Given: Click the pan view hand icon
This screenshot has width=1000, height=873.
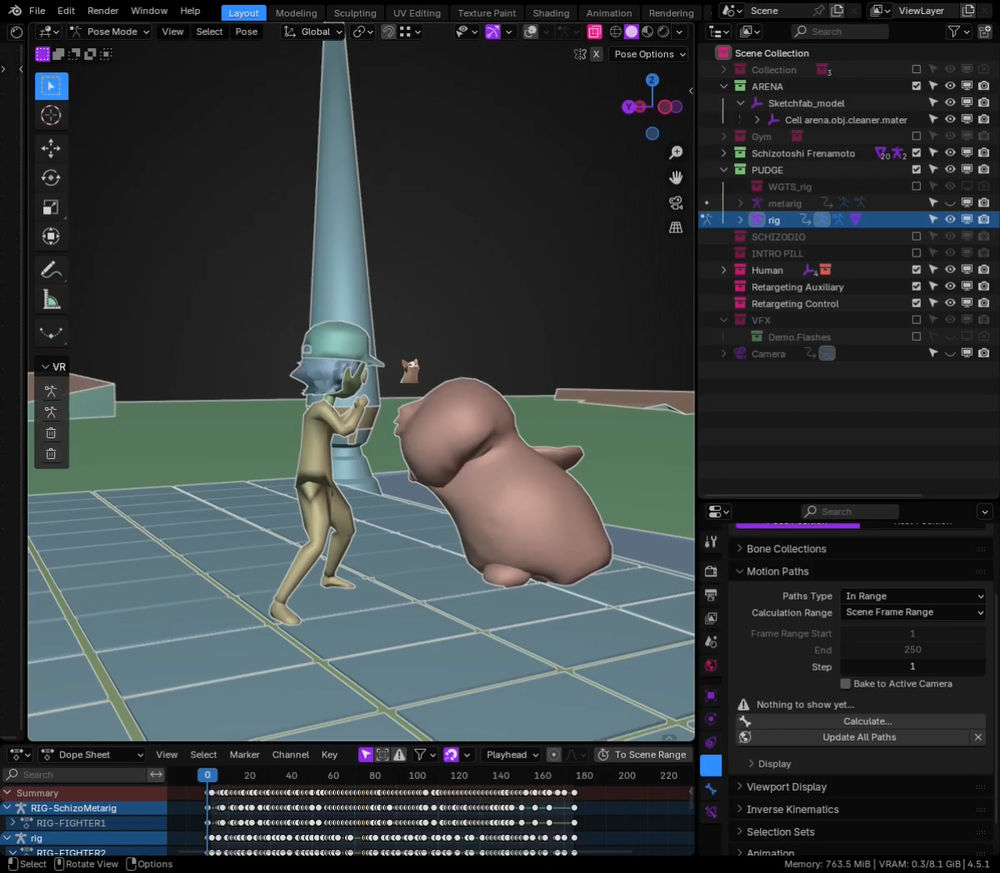Looking at the screenshot, I should point(675,178).
